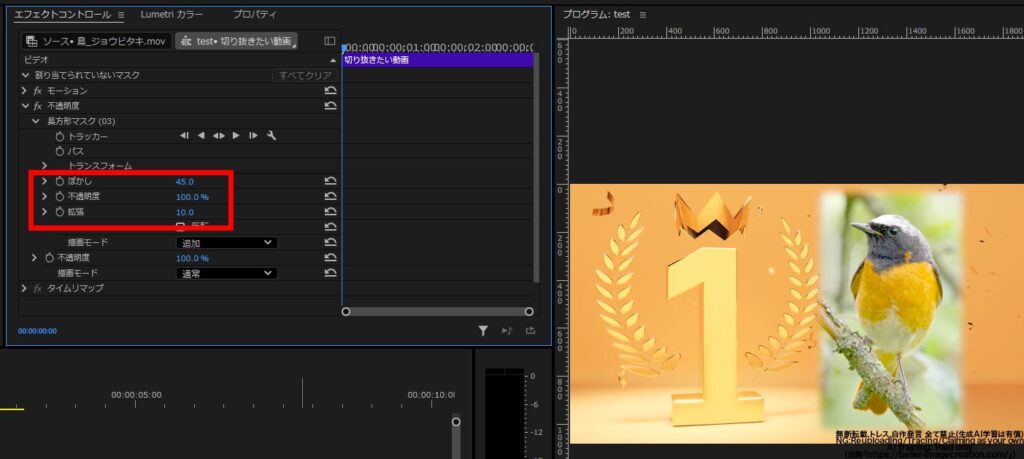Open the Program monitor panel menu icon

pos(643,14)
